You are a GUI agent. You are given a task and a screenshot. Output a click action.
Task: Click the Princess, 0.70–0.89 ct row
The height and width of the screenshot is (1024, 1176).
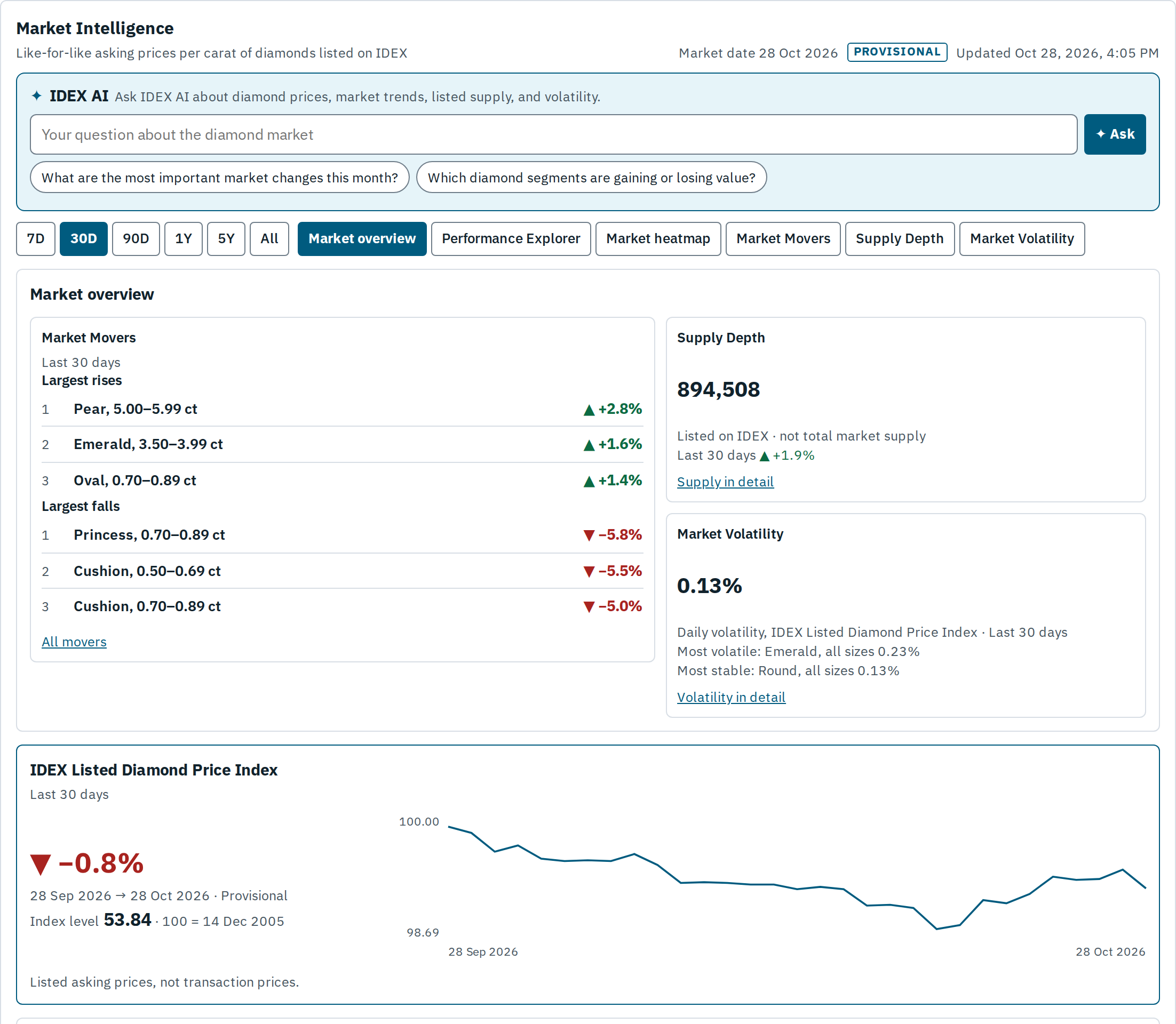(x=342, y=535)
